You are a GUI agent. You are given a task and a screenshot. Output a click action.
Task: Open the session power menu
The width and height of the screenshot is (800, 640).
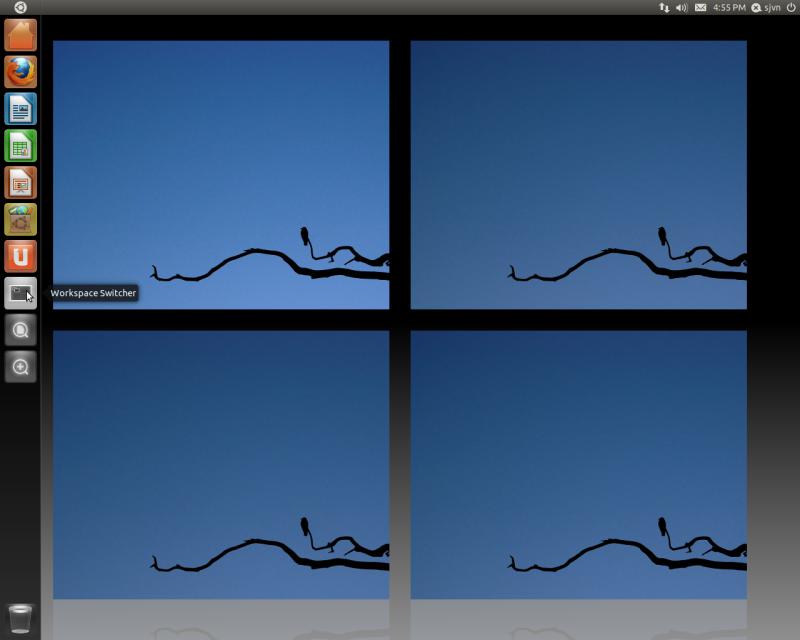pos(790,8)
